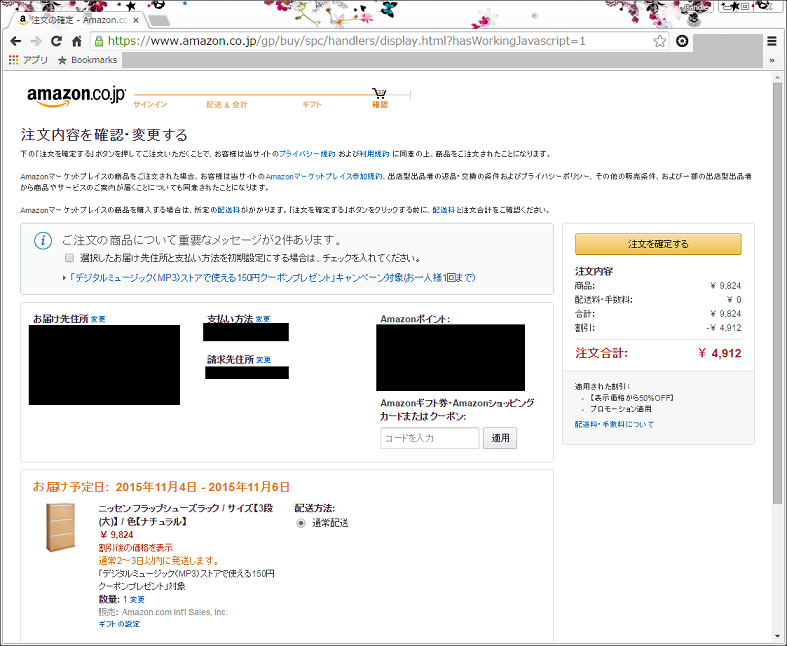Expand the 150円クーポンプレゼント campaign message
The image size is (787, 646).
pyautogui.click(x=272, y=278)
